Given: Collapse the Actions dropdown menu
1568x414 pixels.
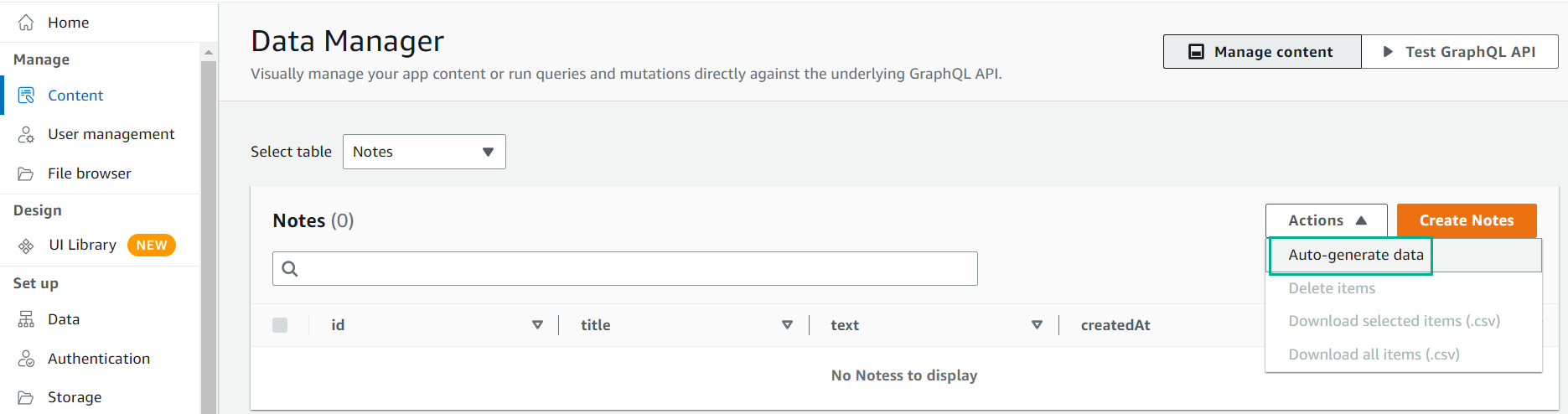Looking at the screenshot, I should point(1326,220).
